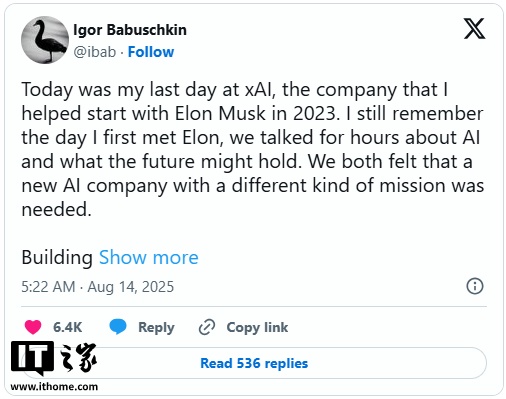Image resolution: width=506 pixels, height=399 pixels.
Task: Open the 5:22 AM timestamp
Action: (48, 287)
